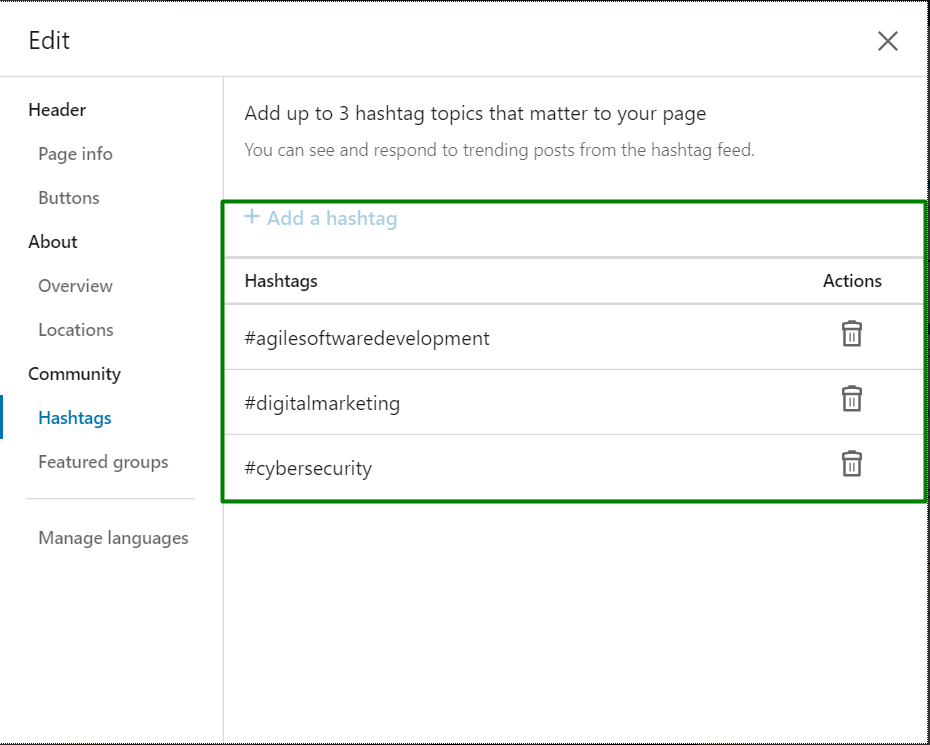
Task: Delete the #digitalmarketing hashtag
Action: (x=851, y=399)
